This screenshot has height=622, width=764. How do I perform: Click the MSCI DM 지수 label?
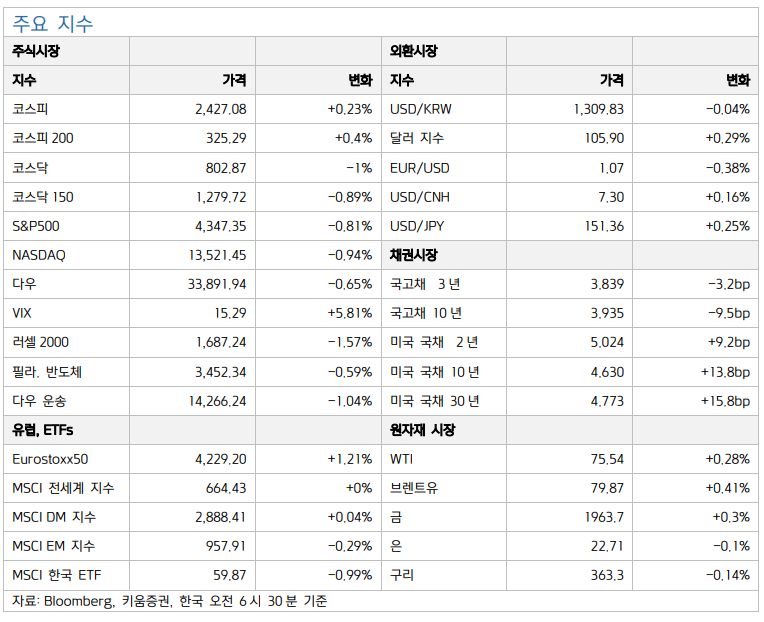coord(54,517)
